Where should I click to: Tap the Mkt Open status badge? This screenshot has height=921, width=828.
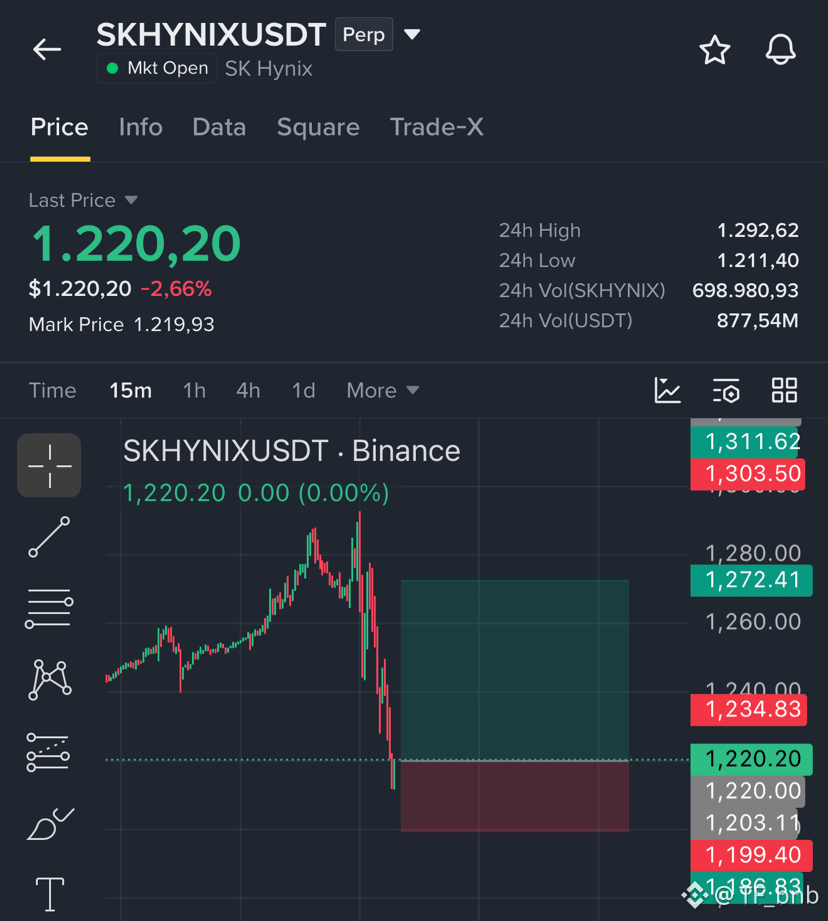coord(157,69)
